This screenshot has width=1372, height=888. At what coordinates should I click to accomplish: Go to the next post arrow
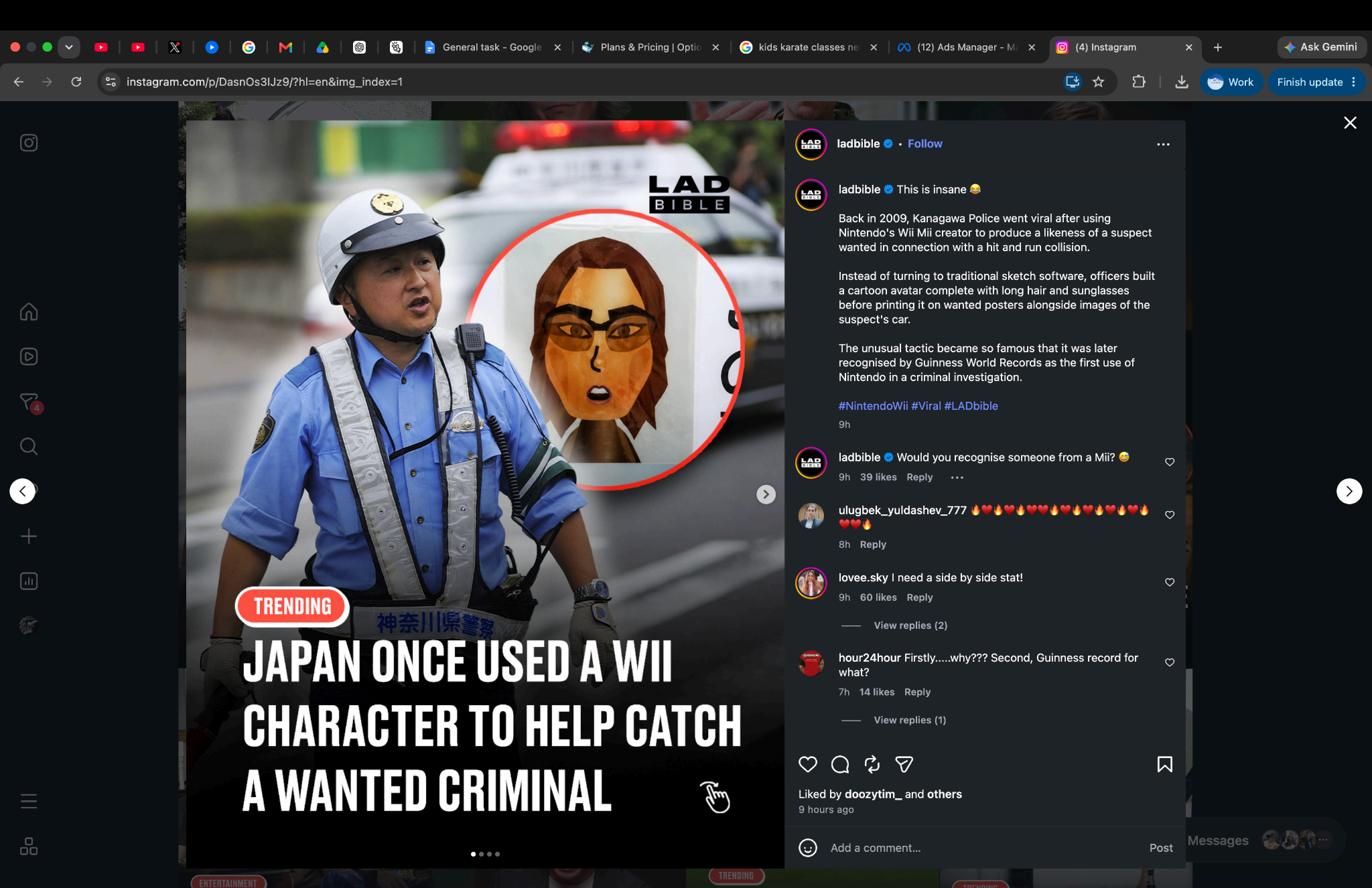coord(1349,491)
